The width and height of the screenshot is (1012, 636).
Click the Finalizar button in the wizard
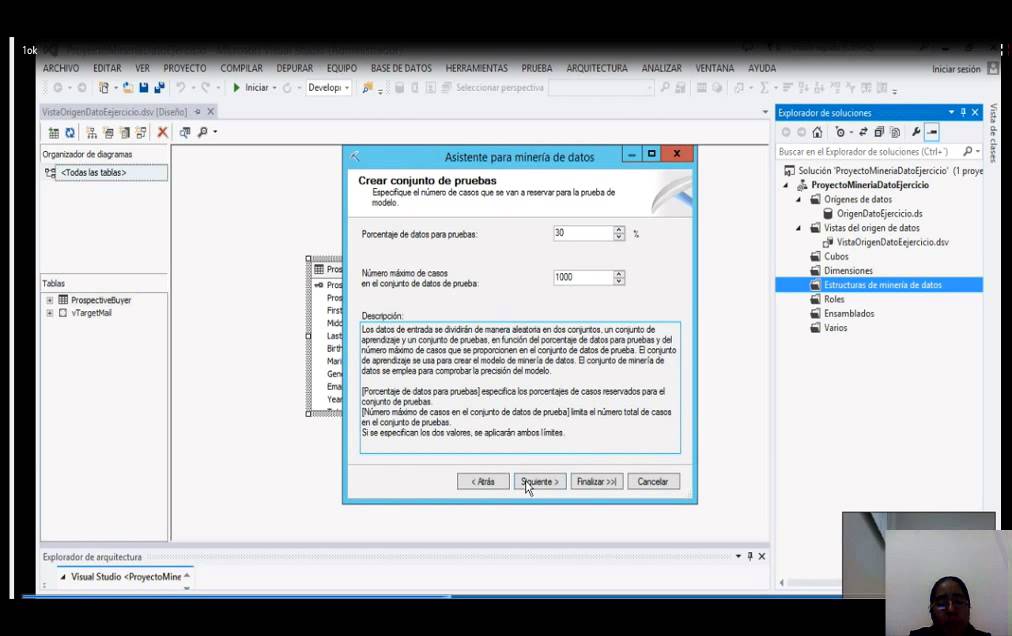597,482
